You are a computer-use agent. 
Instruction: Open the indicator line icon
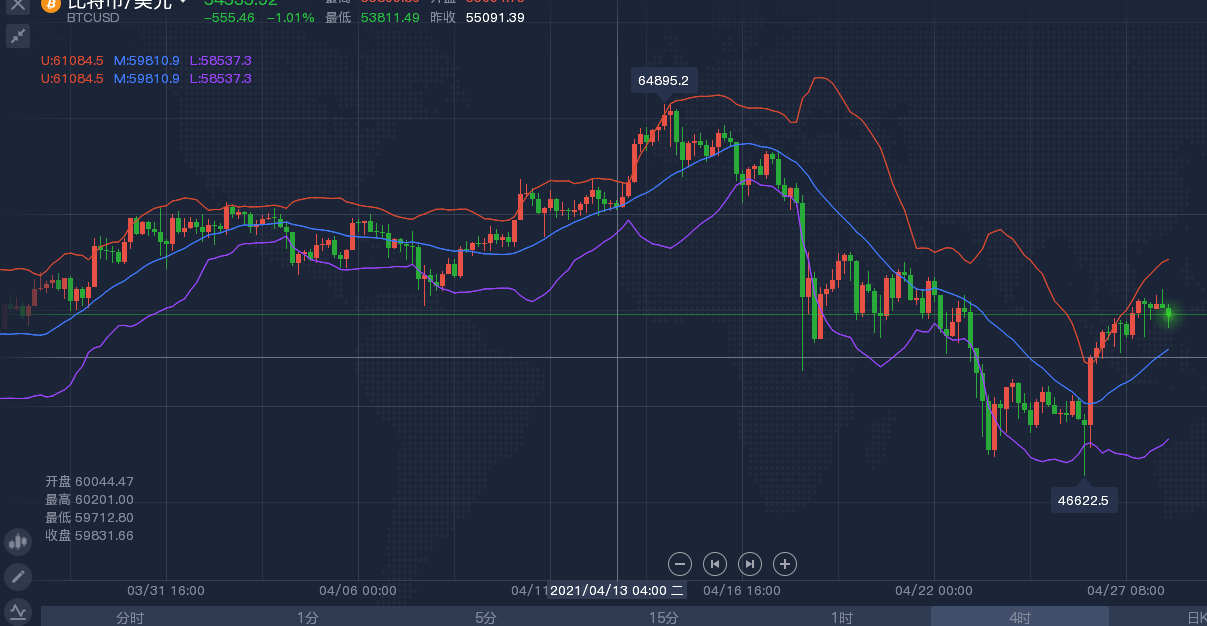[x=18, y=610]
